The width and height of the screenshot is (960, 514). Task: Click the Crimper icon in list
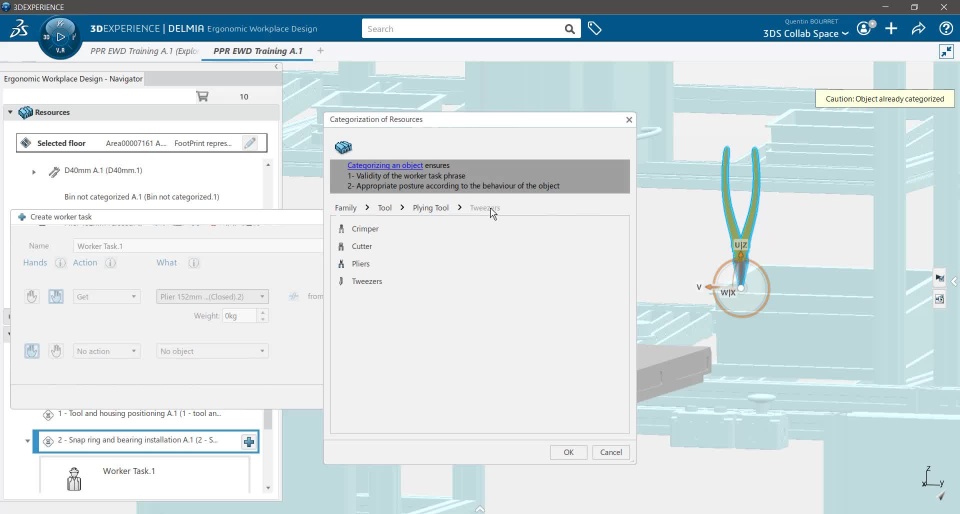point(341,229)
